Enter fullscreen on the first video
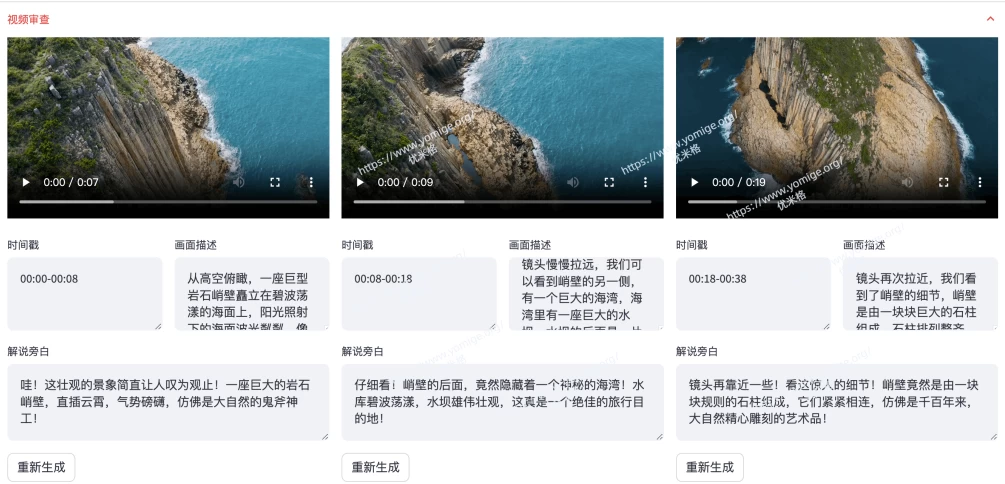 click(x=275, y=183)
